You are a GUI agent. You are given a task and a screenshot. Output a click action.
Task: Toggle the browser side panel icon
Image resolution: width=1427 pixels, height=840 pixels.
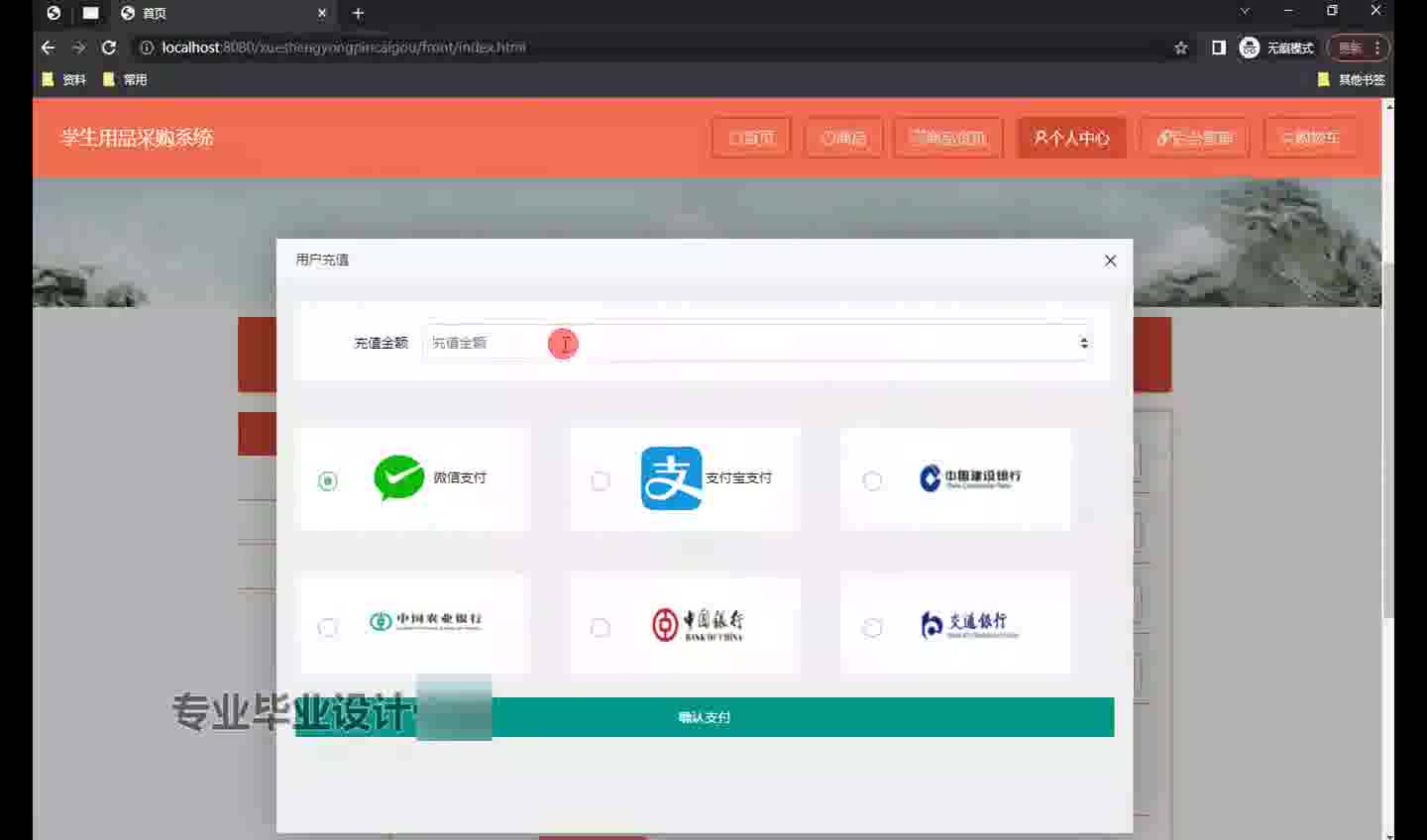coord(1219,48)
